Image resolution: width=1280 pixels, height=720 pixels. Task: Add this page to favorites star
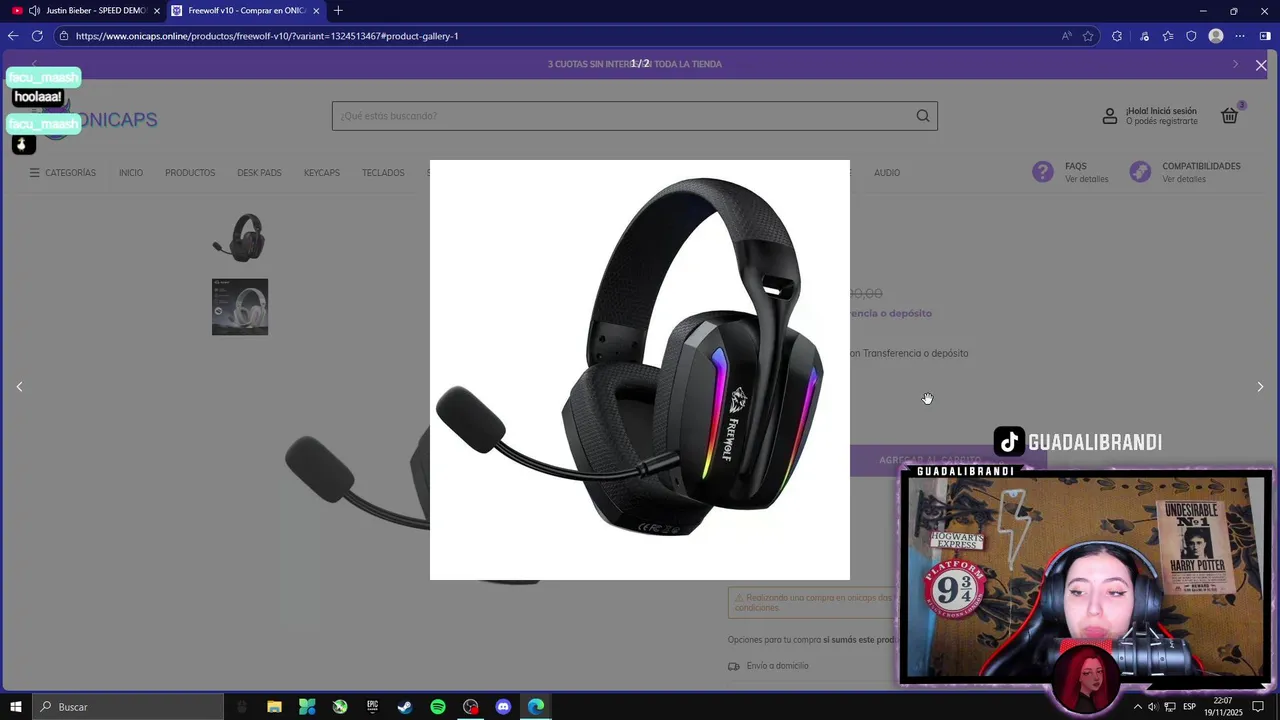pos(1088,36)
